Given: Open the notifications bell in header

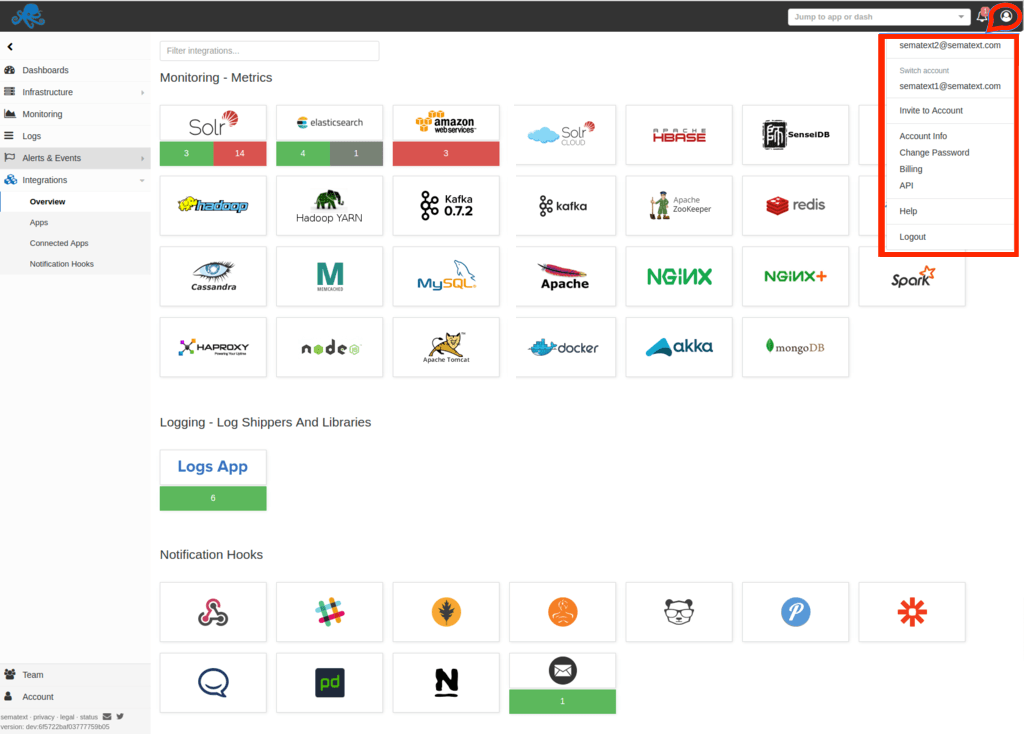Looking at the screenshot, I should [x=982, y=16].
